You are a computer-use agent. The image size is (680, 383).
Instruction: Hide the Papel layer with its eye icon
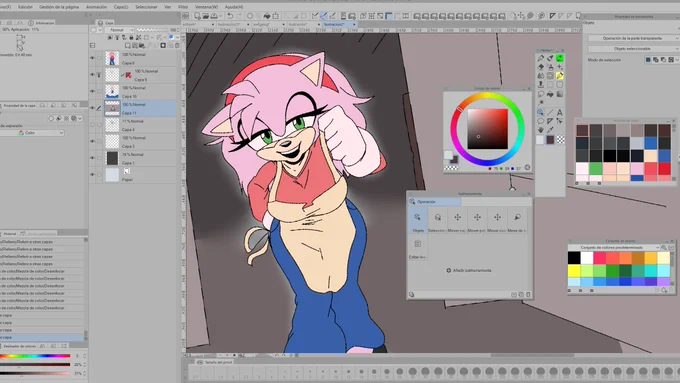click(92, 175)
